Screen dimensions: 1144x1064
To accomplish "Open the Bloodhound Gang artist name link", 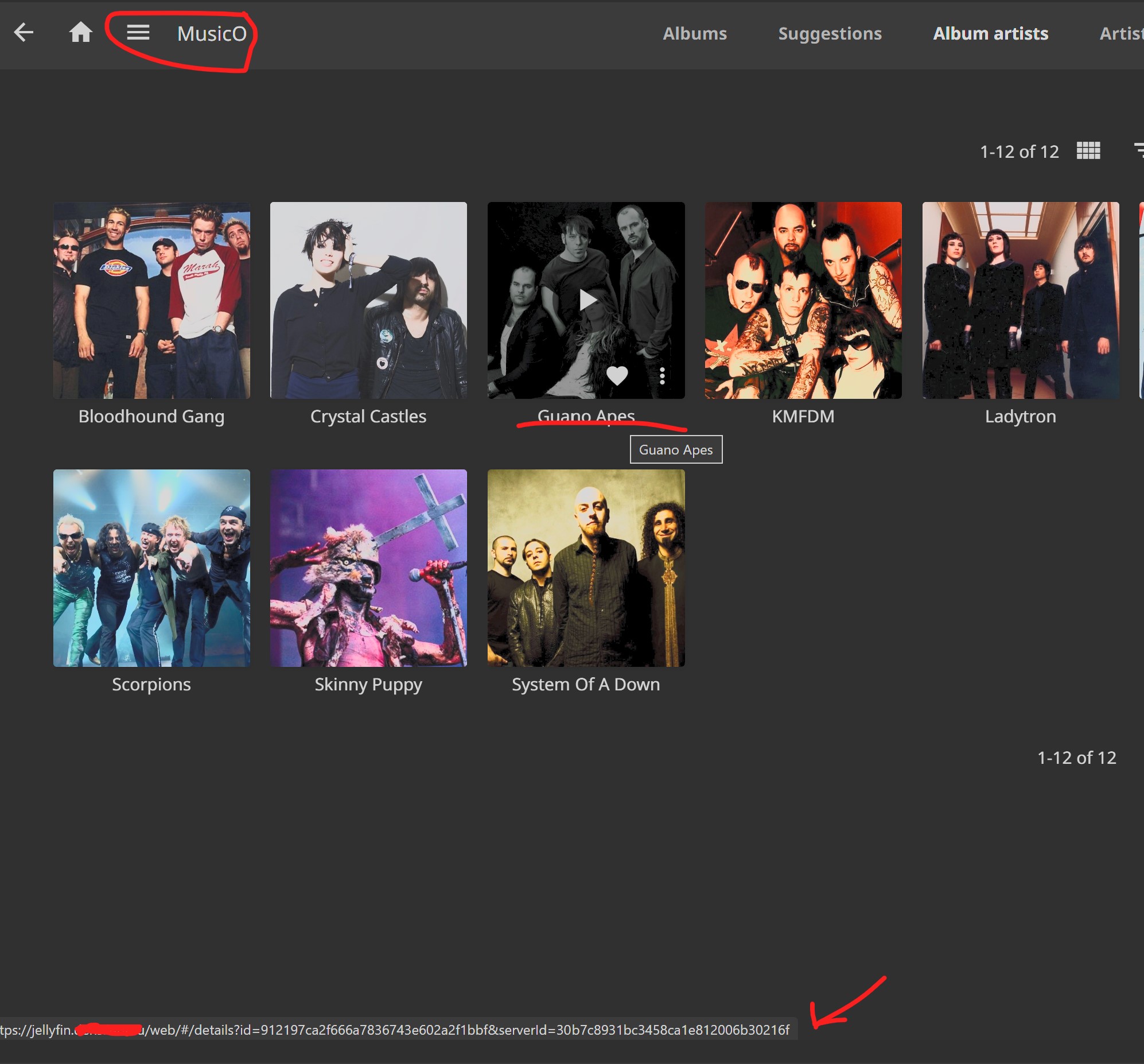I will tap(151, 416).
